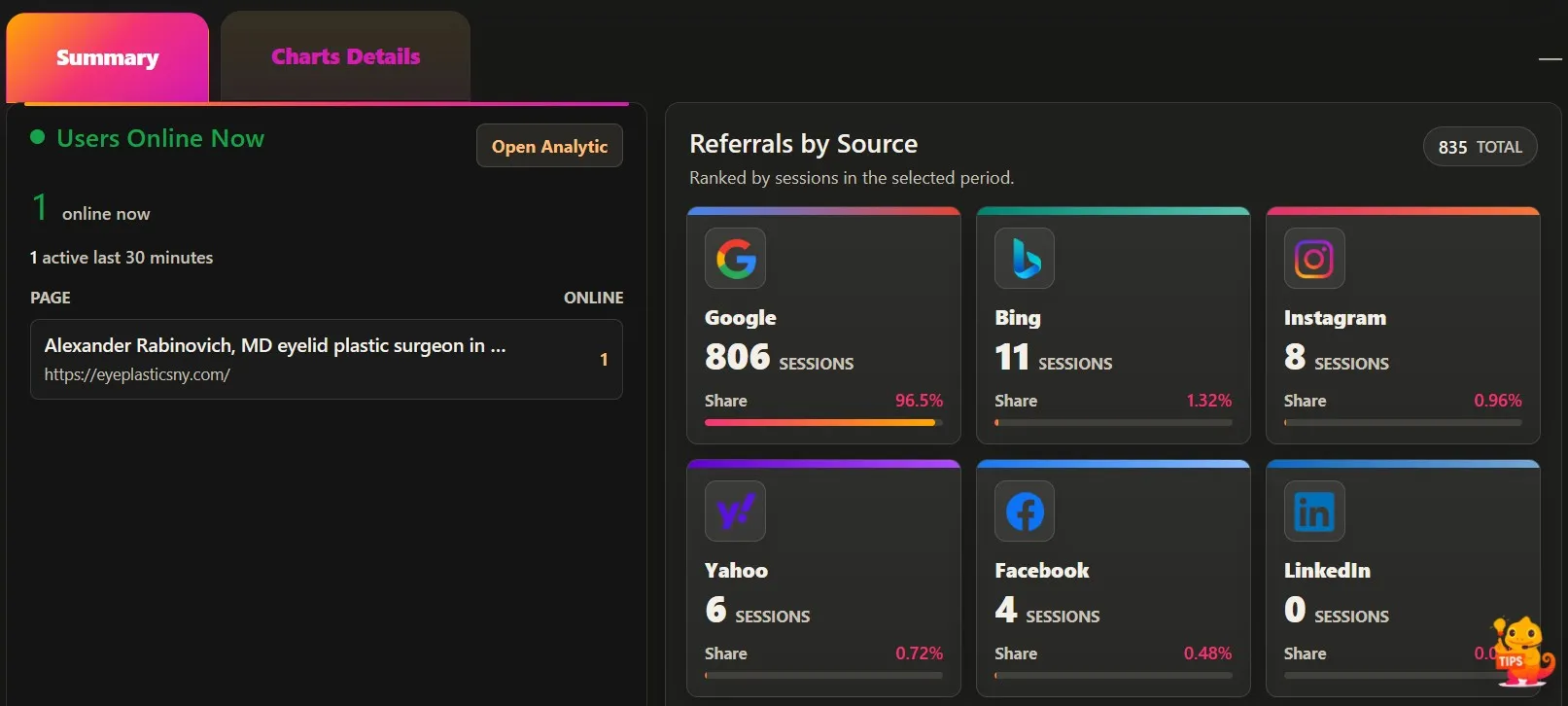
Task: Click 'Ranked by sessions in the selected period' subtitle
Action: (852, 178)
